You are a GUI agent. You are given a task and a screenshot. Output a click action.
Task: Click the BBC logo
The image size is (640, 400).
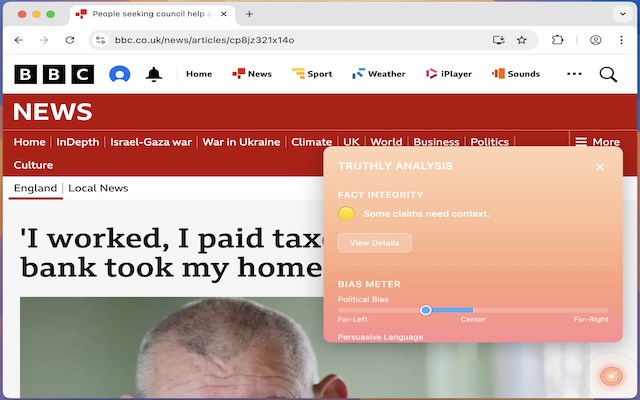tap(54, 74)
